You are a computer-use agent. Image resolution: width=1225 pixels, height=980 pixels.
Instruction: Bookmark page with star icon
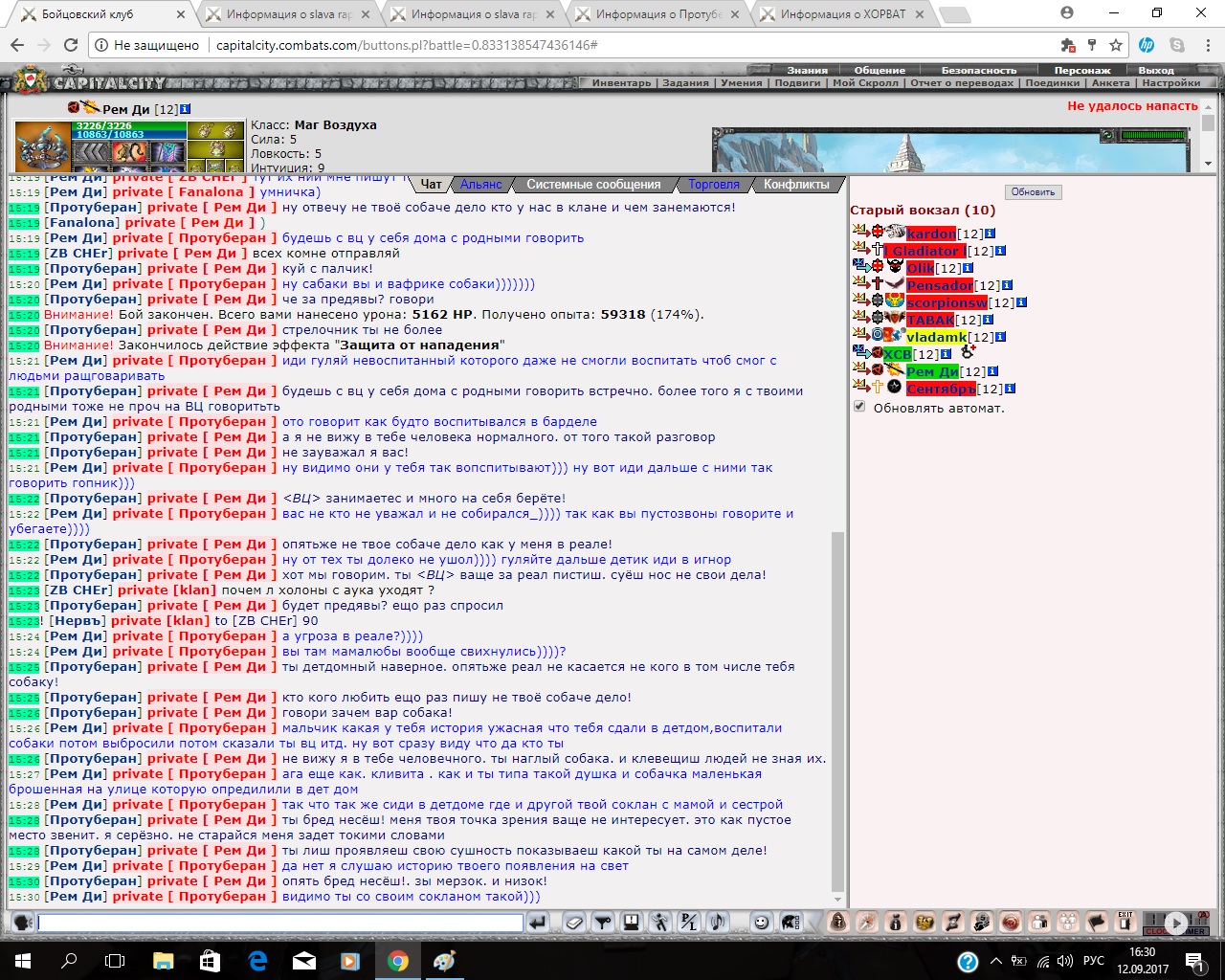(x=1116, y=45)
